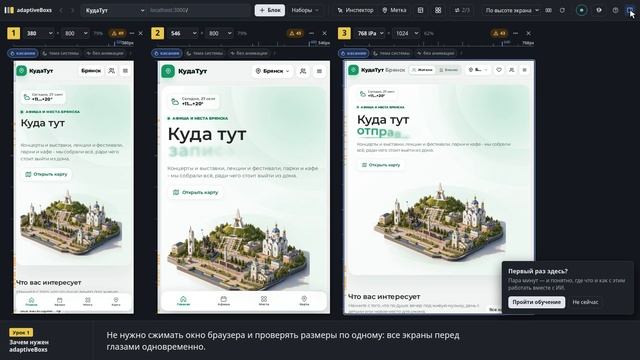The width and height of the screenshot is (640, 360).
Task: Go forward with the toolbar right arrow
Action: pyautogui.click(x=72, y=10)
